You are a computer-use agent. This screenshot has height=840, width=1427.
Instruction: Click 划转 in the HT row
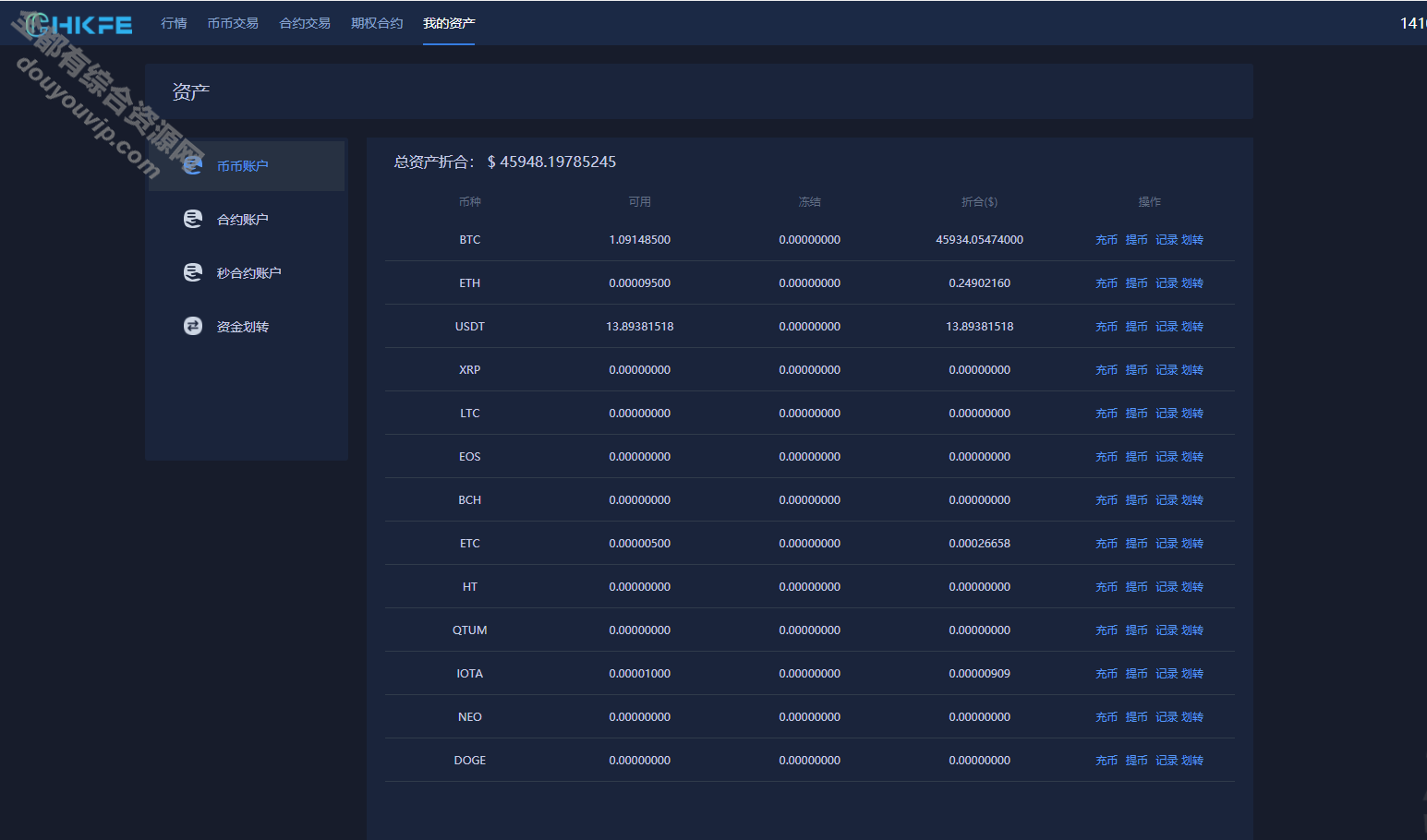pyautogui.click(x=1192, y=587)
